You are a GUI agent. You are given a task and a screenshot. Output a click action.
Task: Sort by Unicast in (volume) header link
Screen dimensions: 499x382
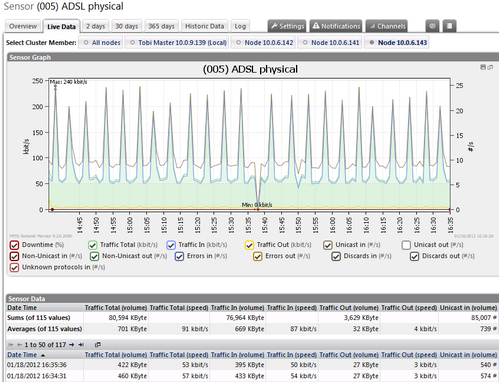point(468,355)
